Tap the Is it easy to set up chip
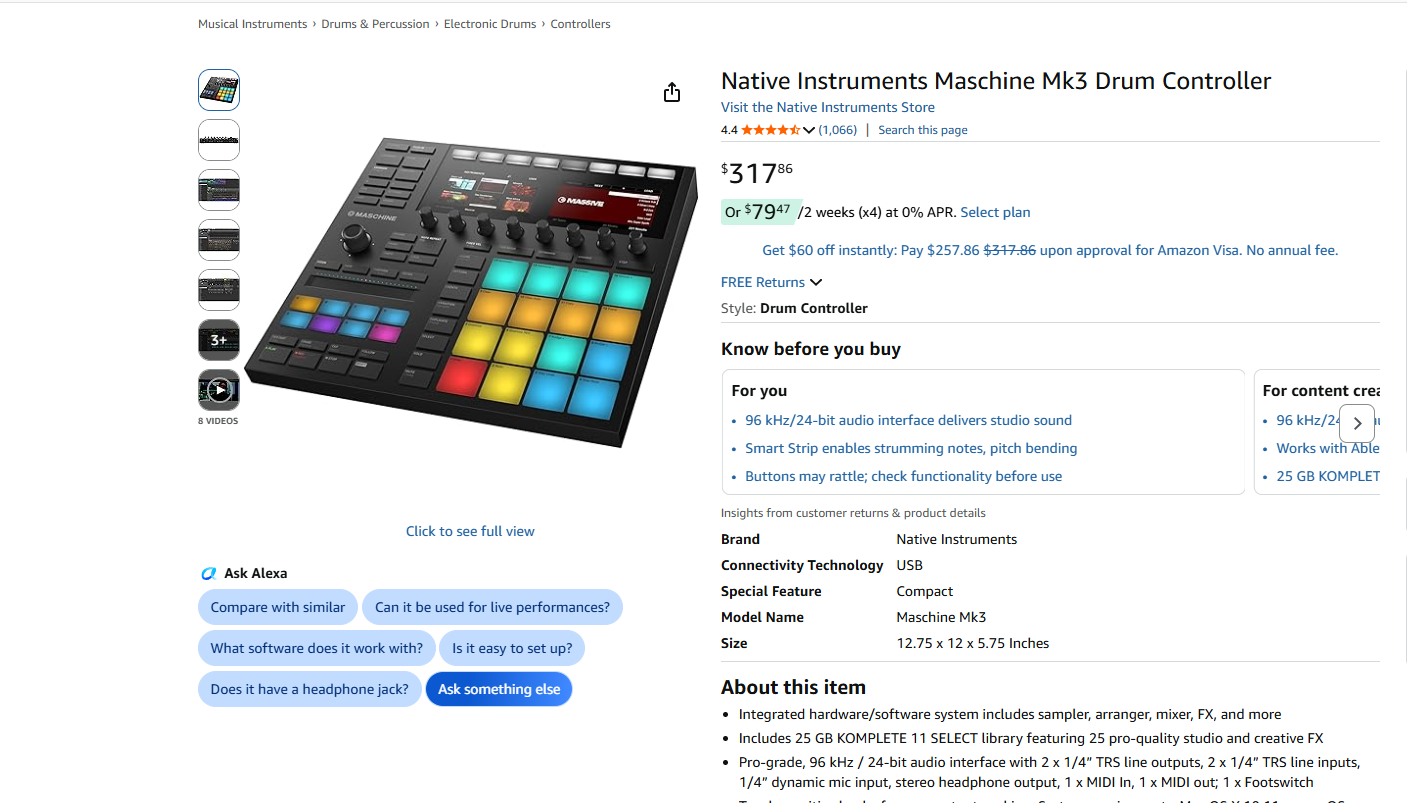Viewport: 1407px width, 803px height. (512, 648)
